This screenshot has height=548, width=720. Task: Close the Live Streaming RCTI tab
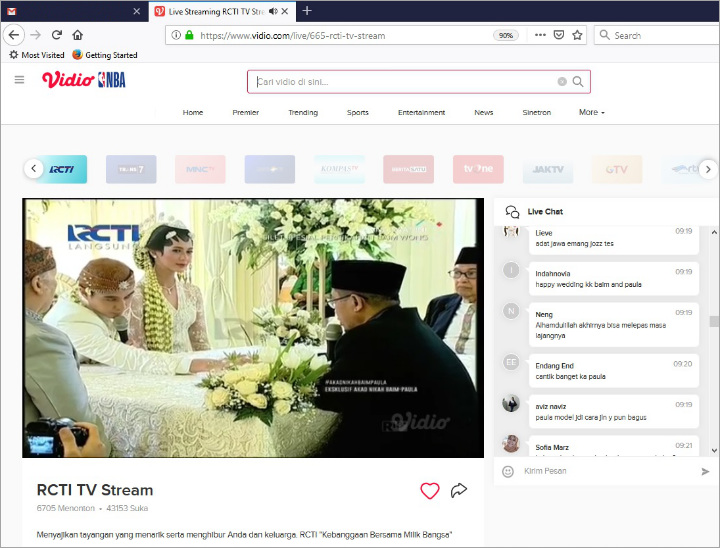pyautogui.click(x=285, y=11)
